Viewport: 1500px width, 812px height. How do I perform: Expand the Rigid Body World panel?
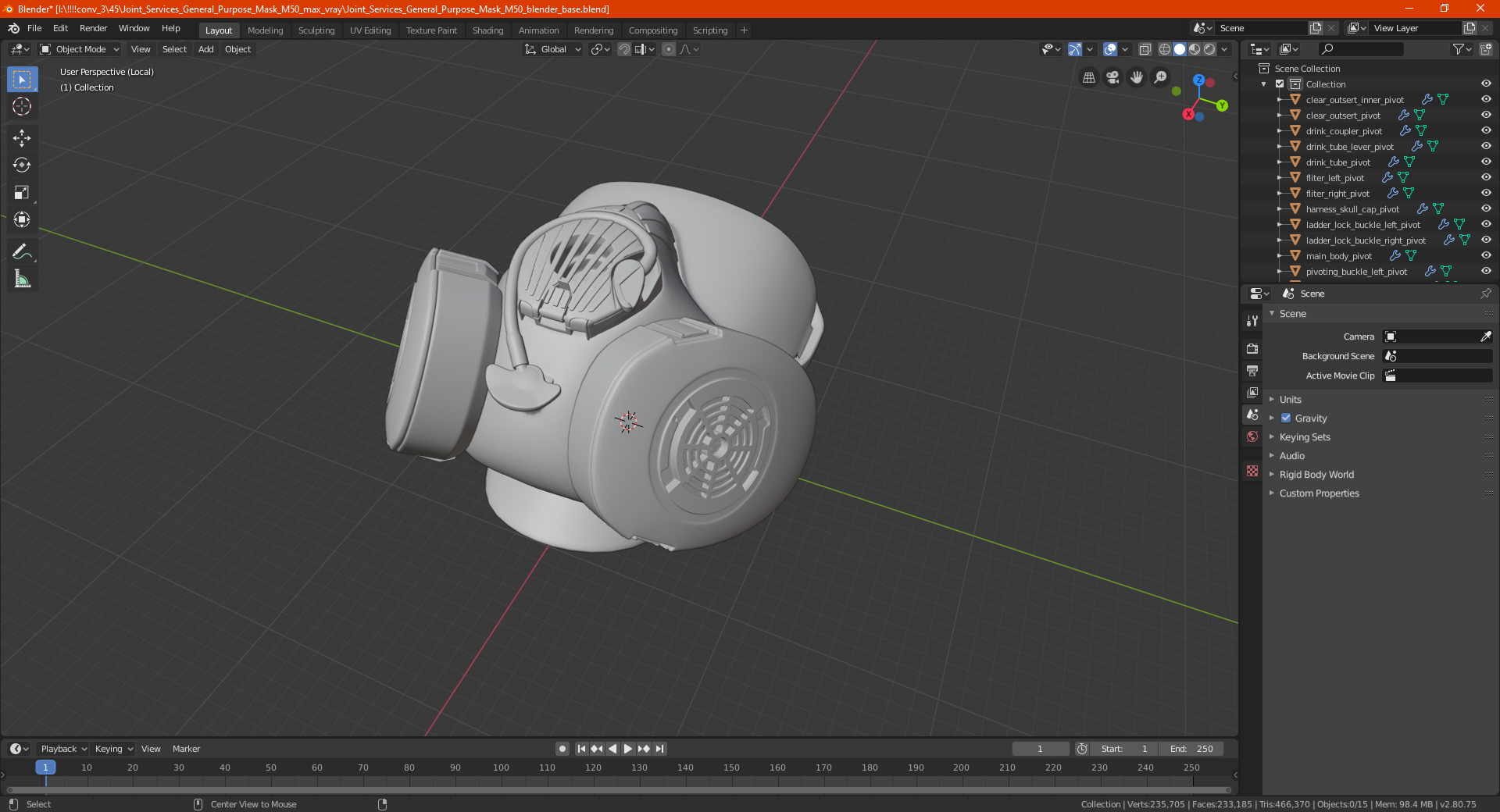pos(1316,475)
